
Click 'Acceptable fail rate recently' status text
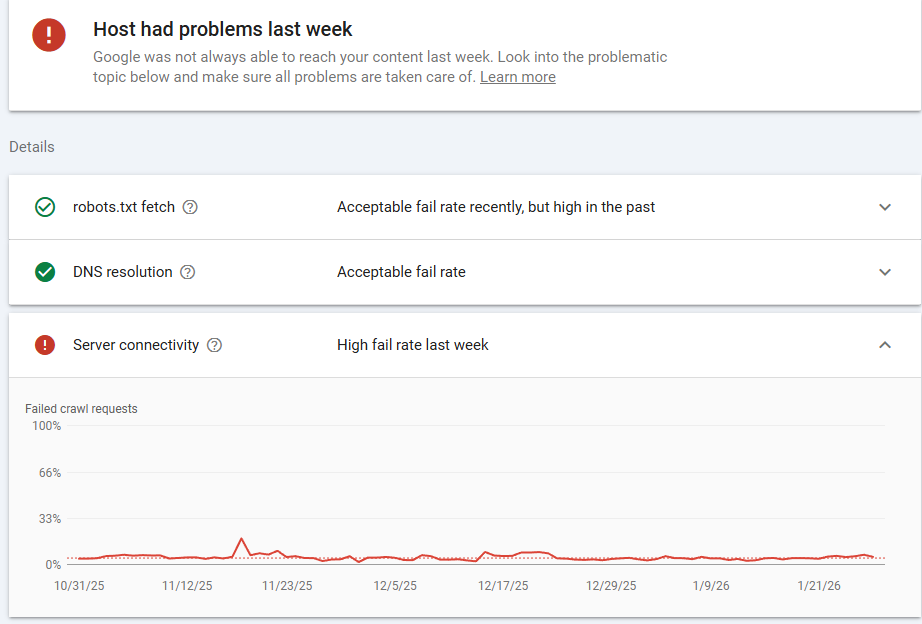496,207
